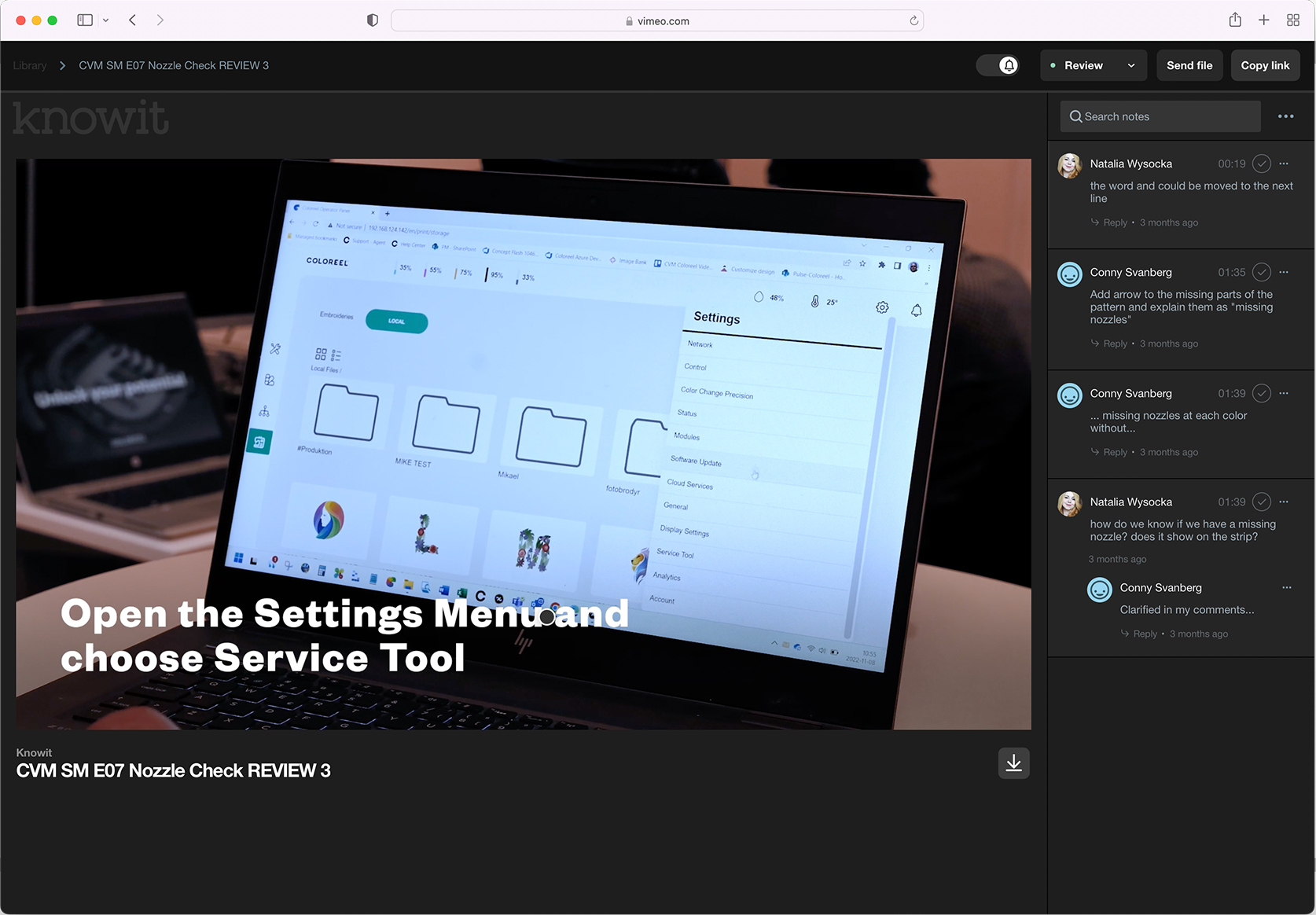Resolve Conny Svanberg's 01:35 comment
1316x915 pixels.
[1261, 272]
